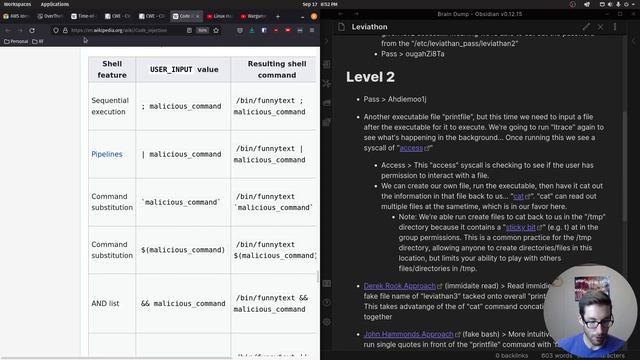Navigate forward in Obsidian title bar
Screen dimensions: 640x360
point(356,14)
